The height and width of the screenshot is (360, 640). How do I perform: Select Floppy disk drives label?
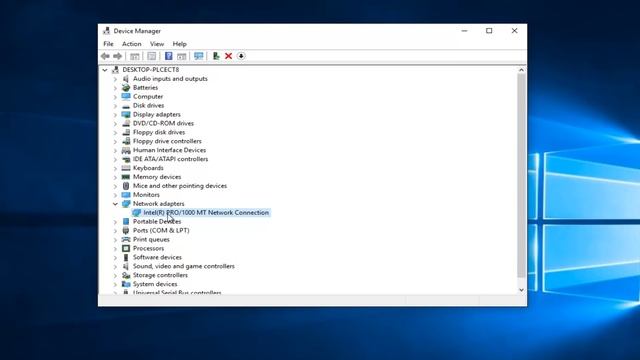[159, 132]
